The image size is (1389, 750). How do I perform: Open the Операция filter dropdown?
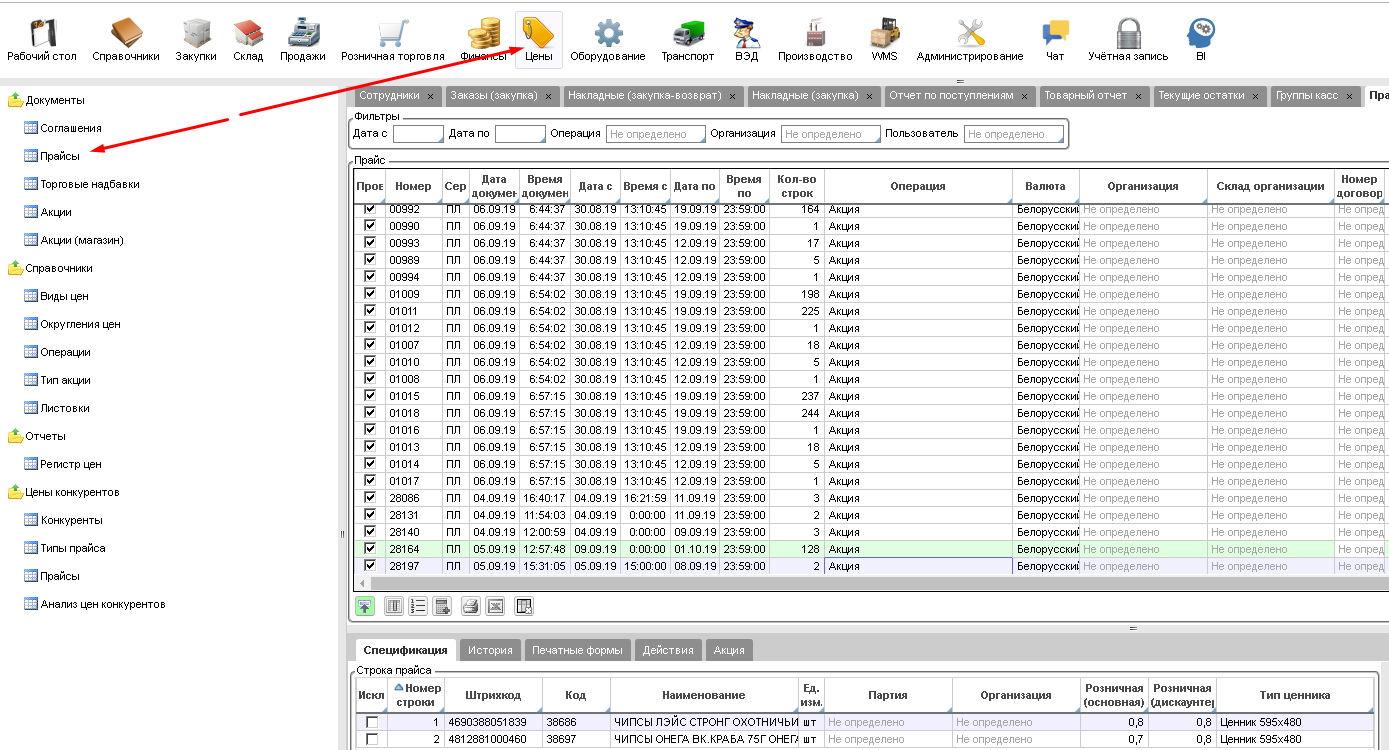coord(653,134)
